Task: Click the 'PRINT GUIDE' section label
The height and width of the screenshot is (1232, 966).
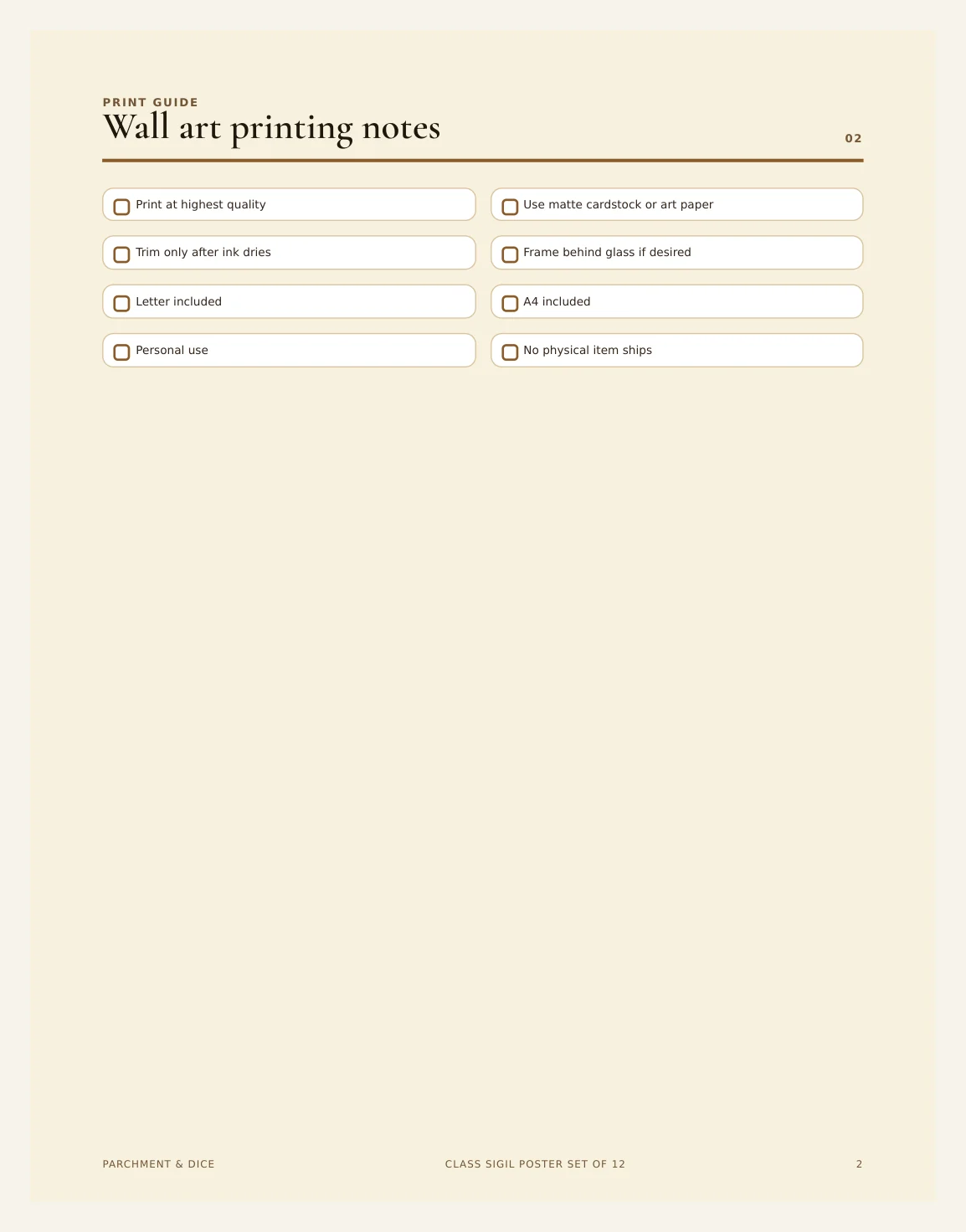Action: (151, 102)
